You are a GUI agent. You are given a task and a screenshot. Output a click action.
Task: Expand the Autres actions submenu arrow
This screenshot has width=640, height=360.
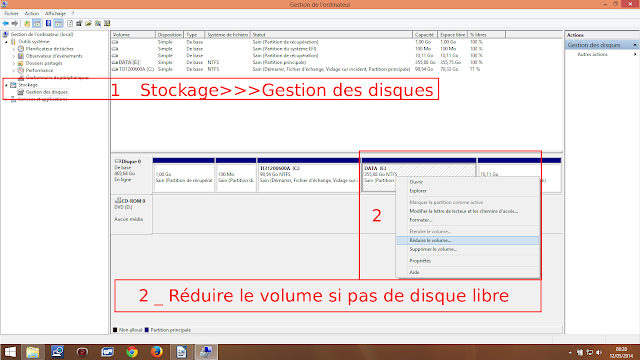[x=635, y=54]
